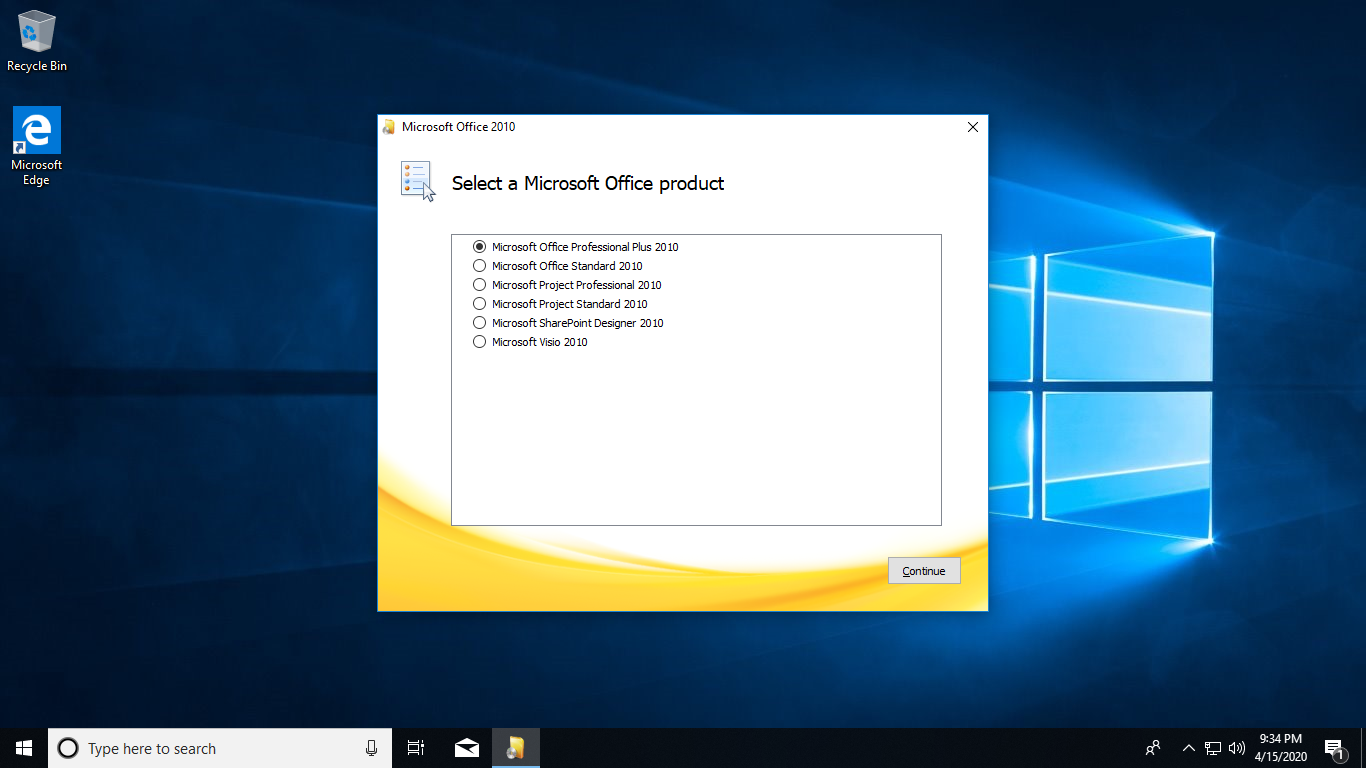Screen dimensions: 1366x768
Task: Click the Type here to search box
Action: point(221,748)
